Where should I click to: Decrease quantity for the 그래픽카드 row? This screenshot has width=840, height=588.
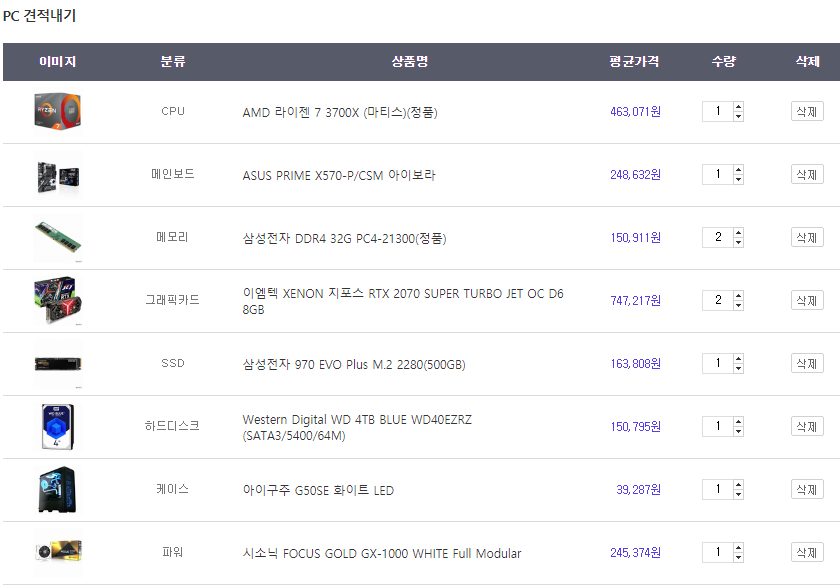click(x=738, y=305)
